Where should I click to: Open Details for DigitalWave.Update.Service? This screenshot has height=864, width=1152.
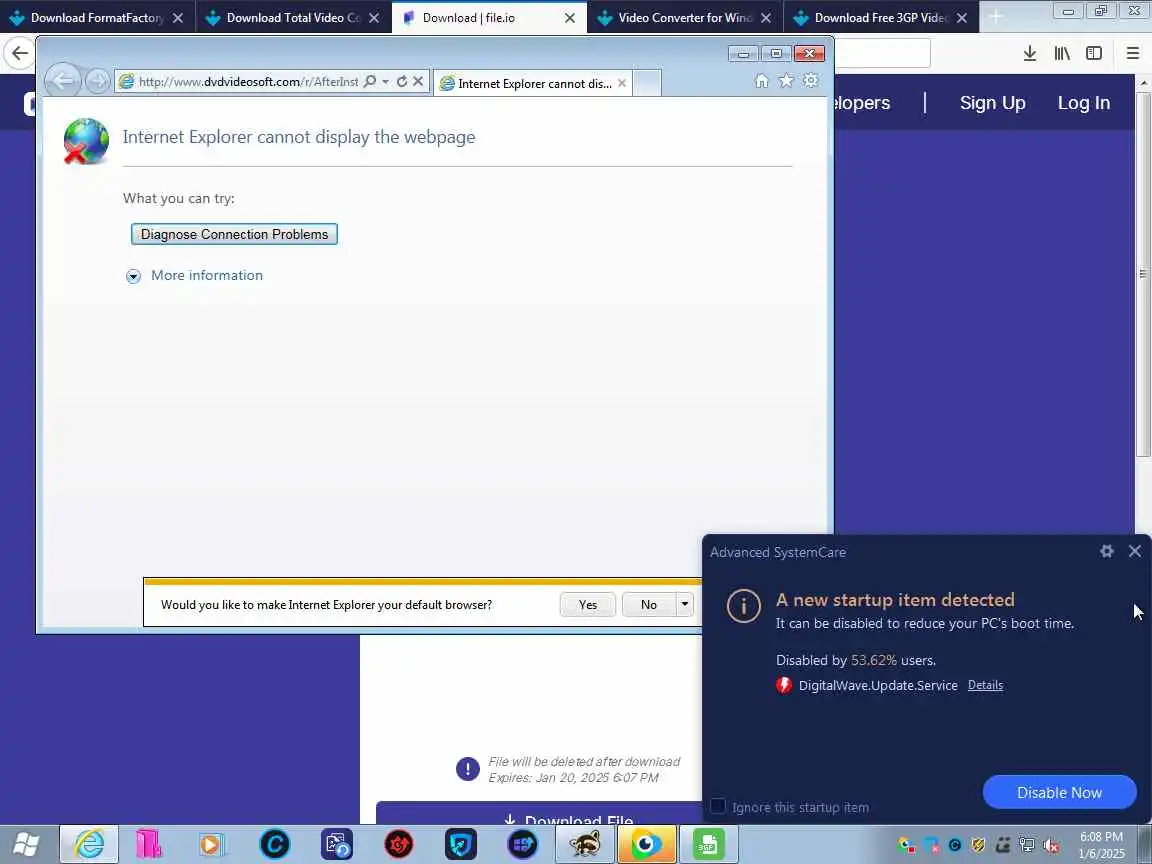985,685
